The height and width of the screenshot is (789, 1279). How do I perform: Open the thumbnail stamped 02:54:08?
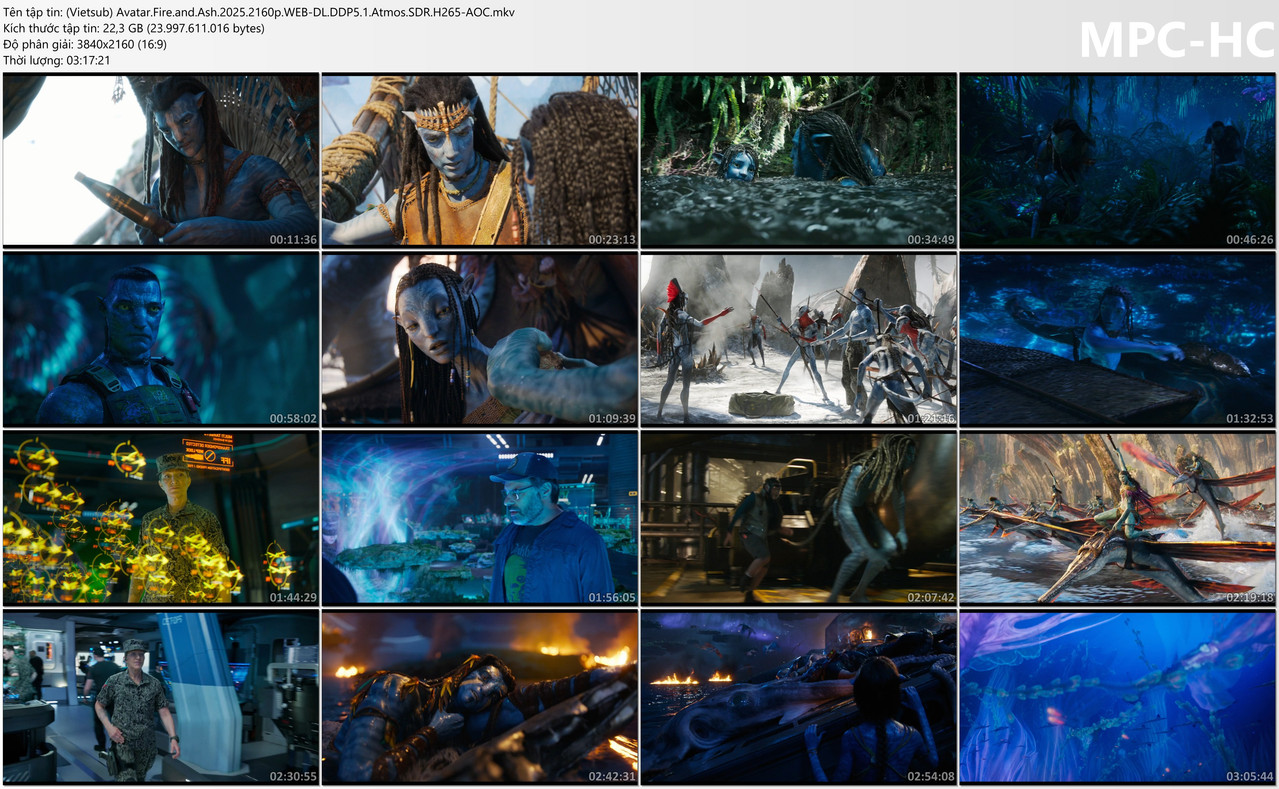799,697
